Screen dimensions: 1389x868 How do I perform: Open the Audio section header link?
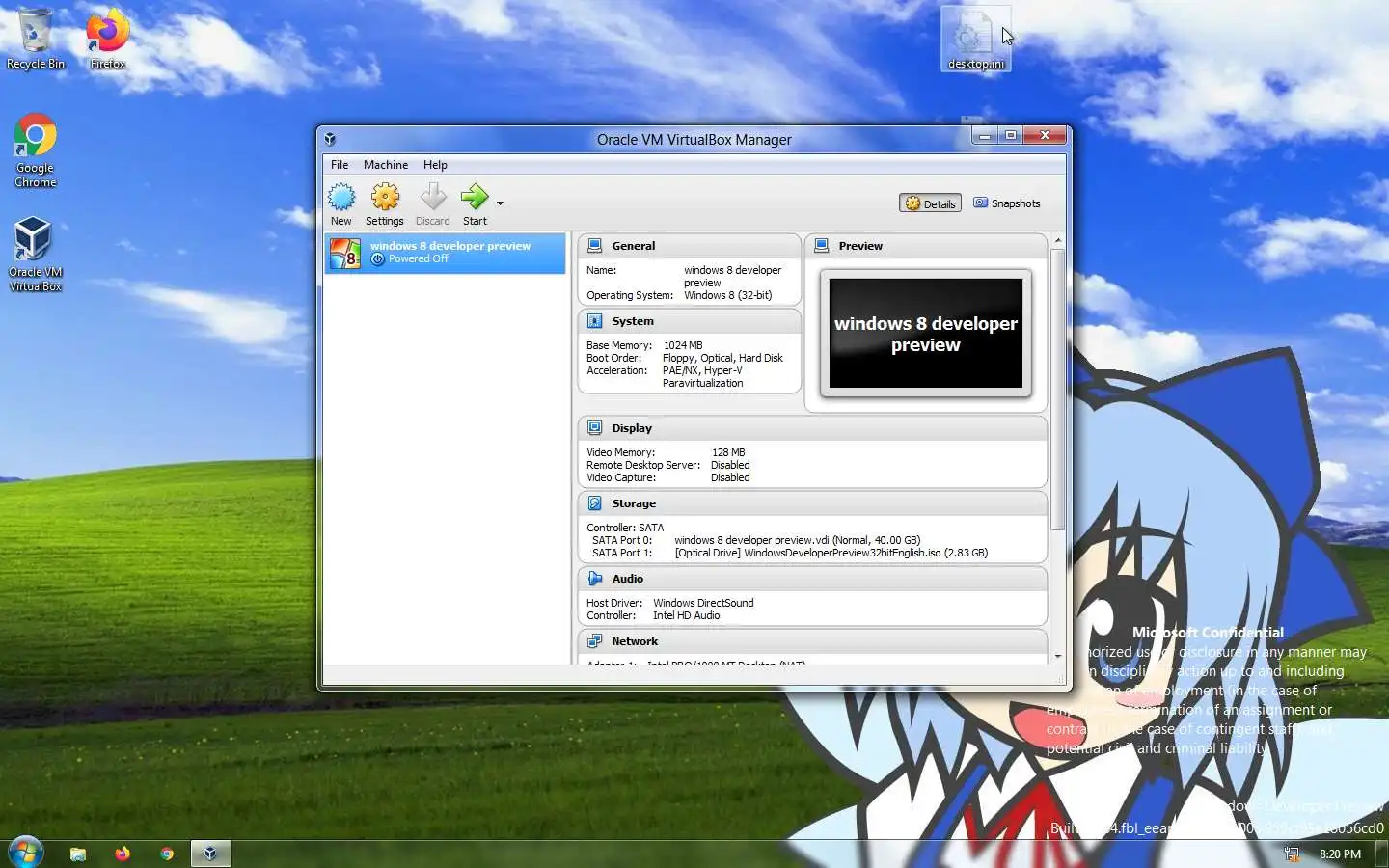pos(628,579)
